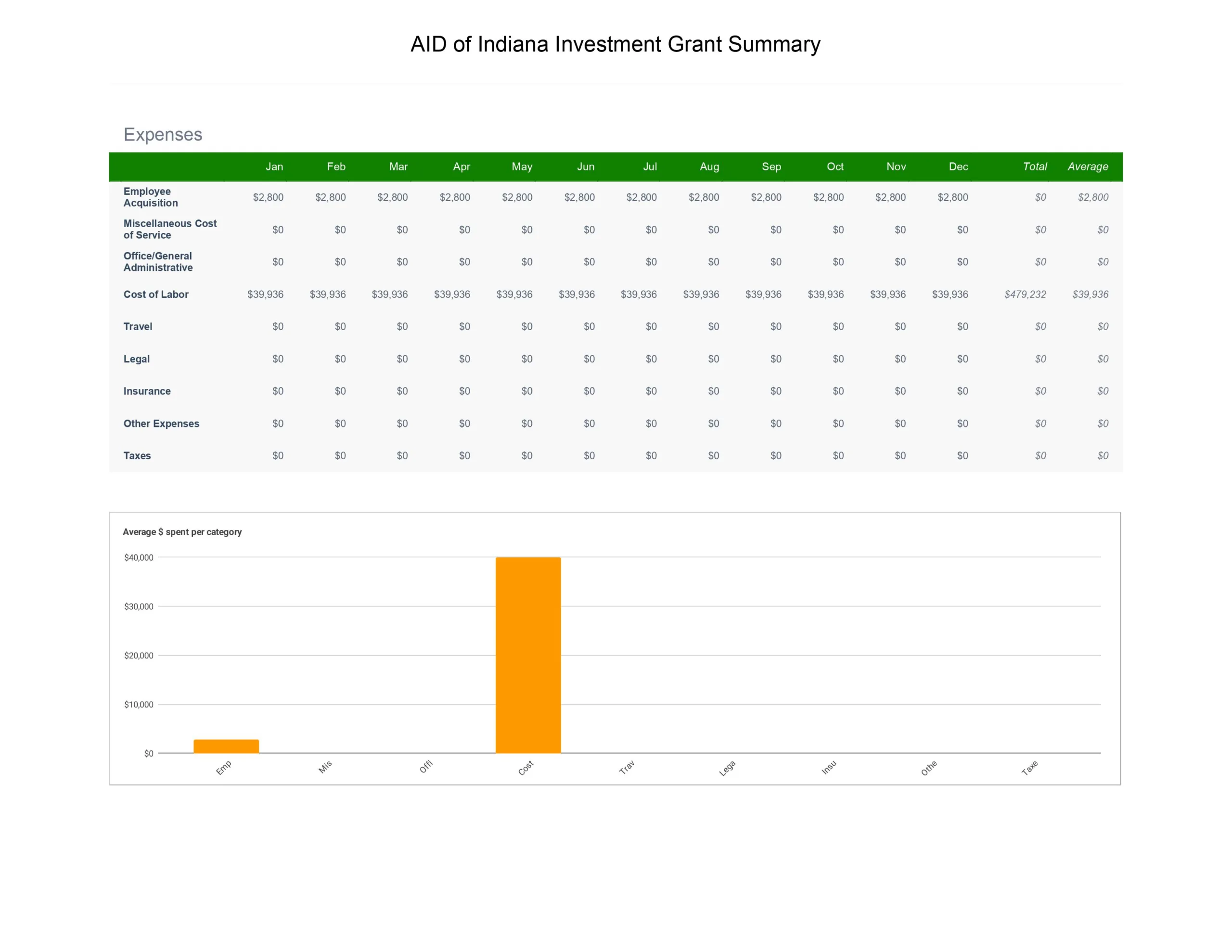Image resolution: width=1232 pixels, height=952 pixels.
Task: Click the 'Feb' column header
Action: pyautogui.click(x=336, y=167)
